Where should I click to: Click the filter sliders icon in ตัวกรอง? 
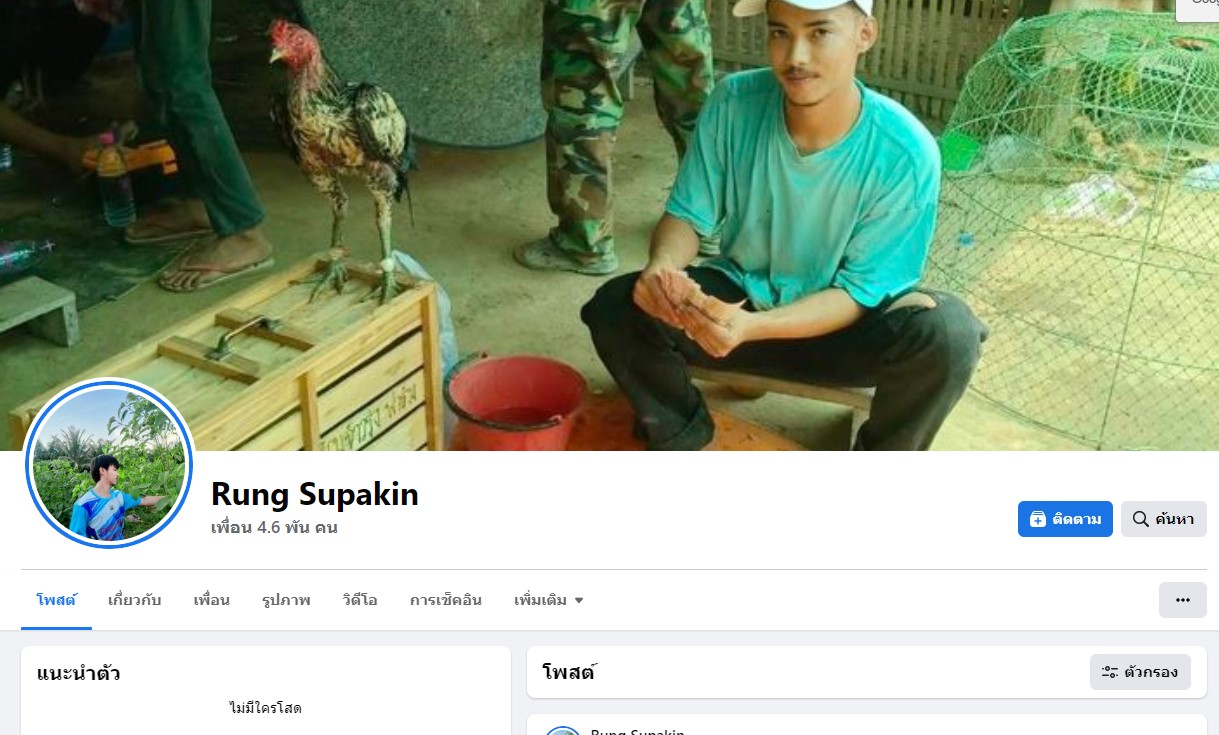tap(1109, 672)
